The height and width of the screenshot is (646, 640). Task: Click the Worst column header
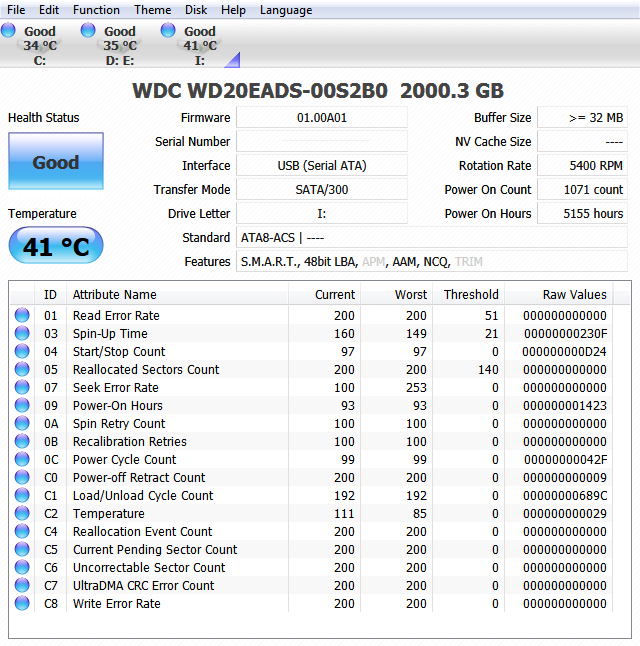[x=396, y=295]
